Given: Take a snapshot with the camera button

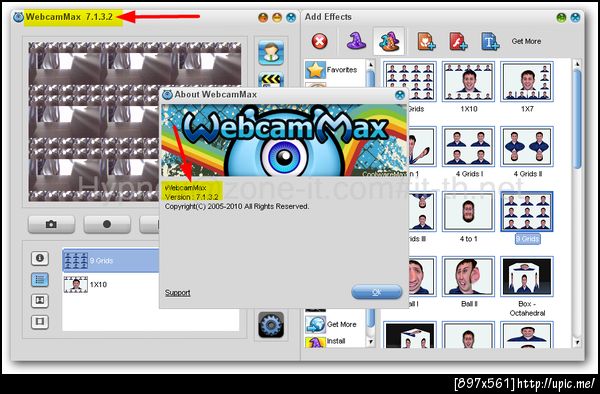Looking at the screenshot, I should [x=51, y=224].
